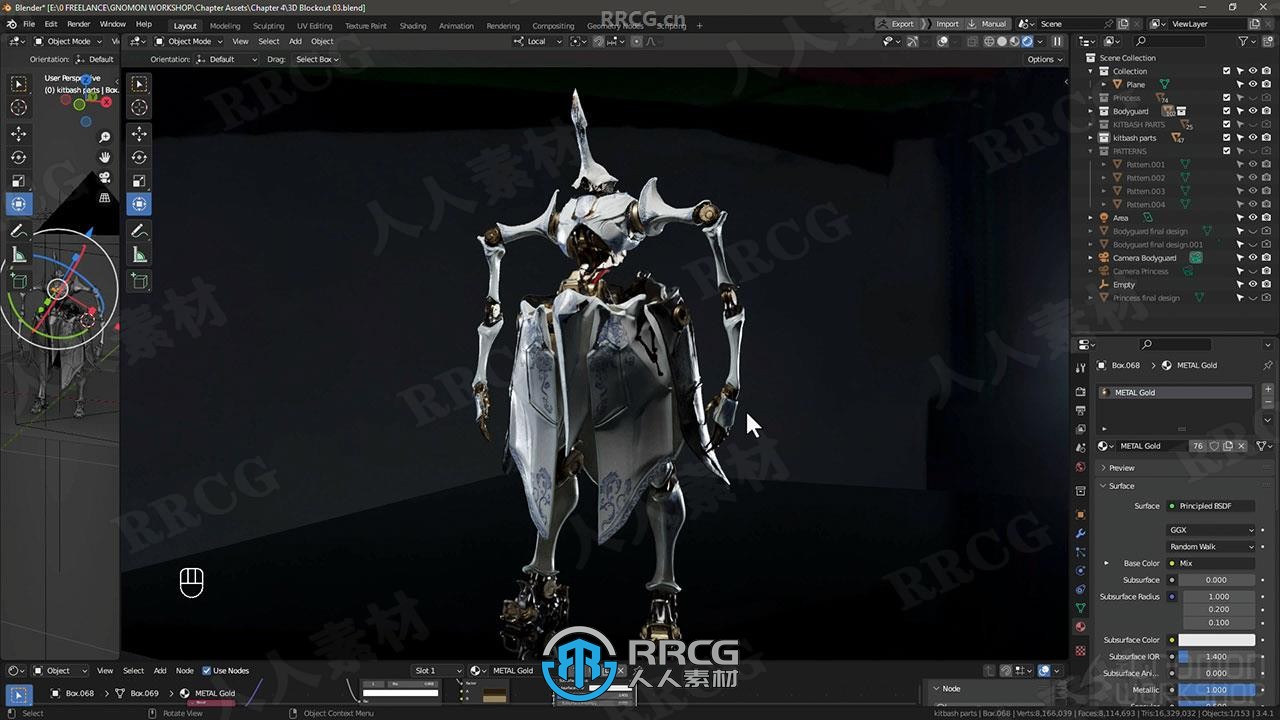Screen dimensions: 1280x720
Task: Open the Modifiers wrench properties tab
Action: 1080,533
